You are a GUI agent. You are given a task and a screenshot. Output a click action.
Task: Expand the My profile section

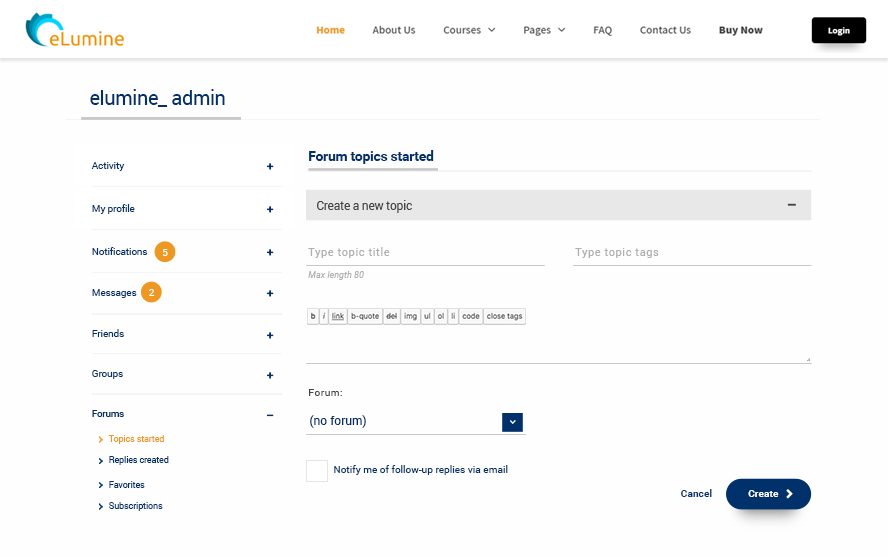[x=270, y=209]
